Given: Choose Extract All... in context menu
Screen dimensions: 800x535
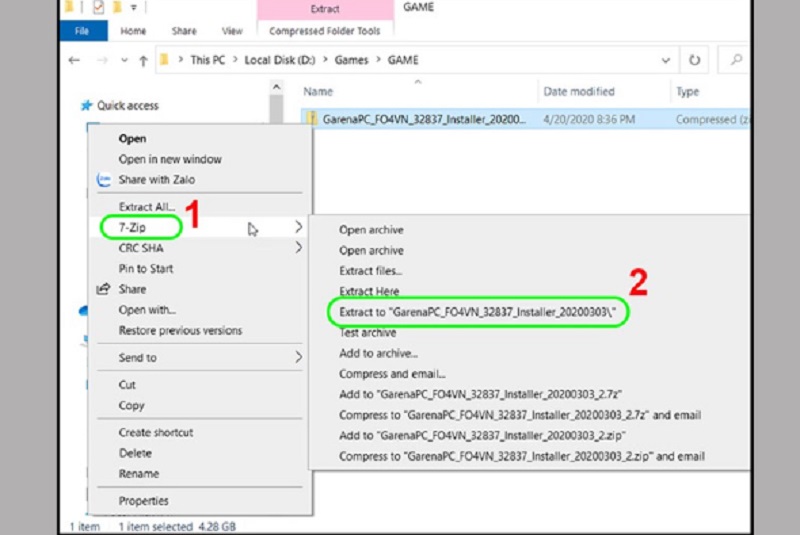Looking at the screenshot, I should pyautogui.click(x=147, y=207).
